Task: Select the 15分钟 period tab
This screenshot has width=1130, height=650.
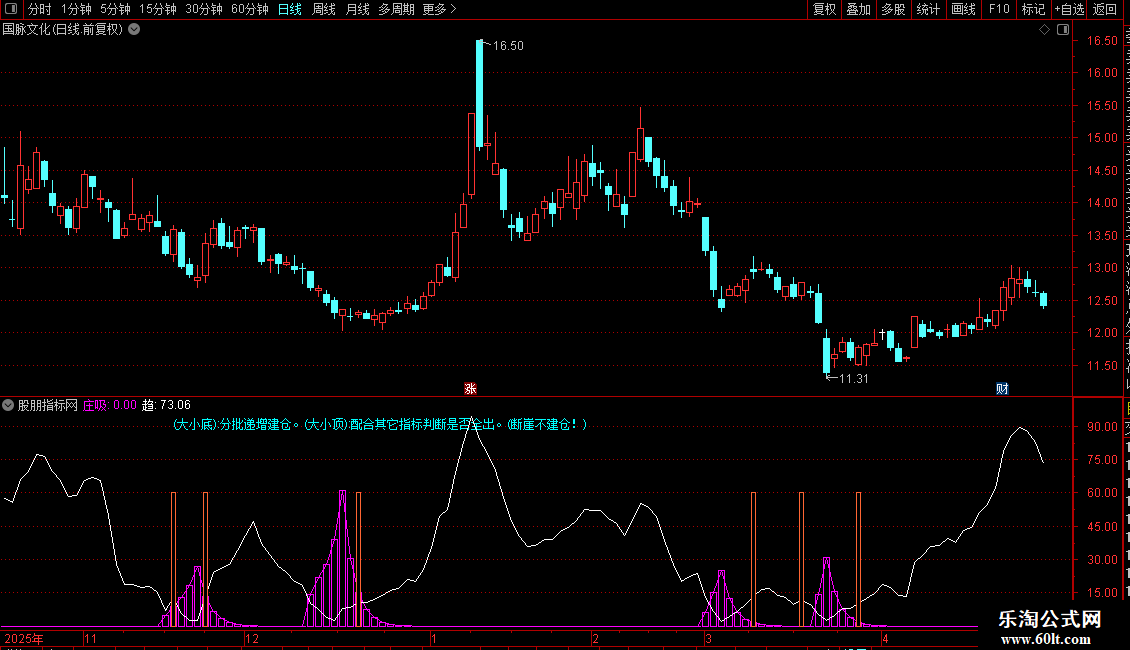Action: 158,9
